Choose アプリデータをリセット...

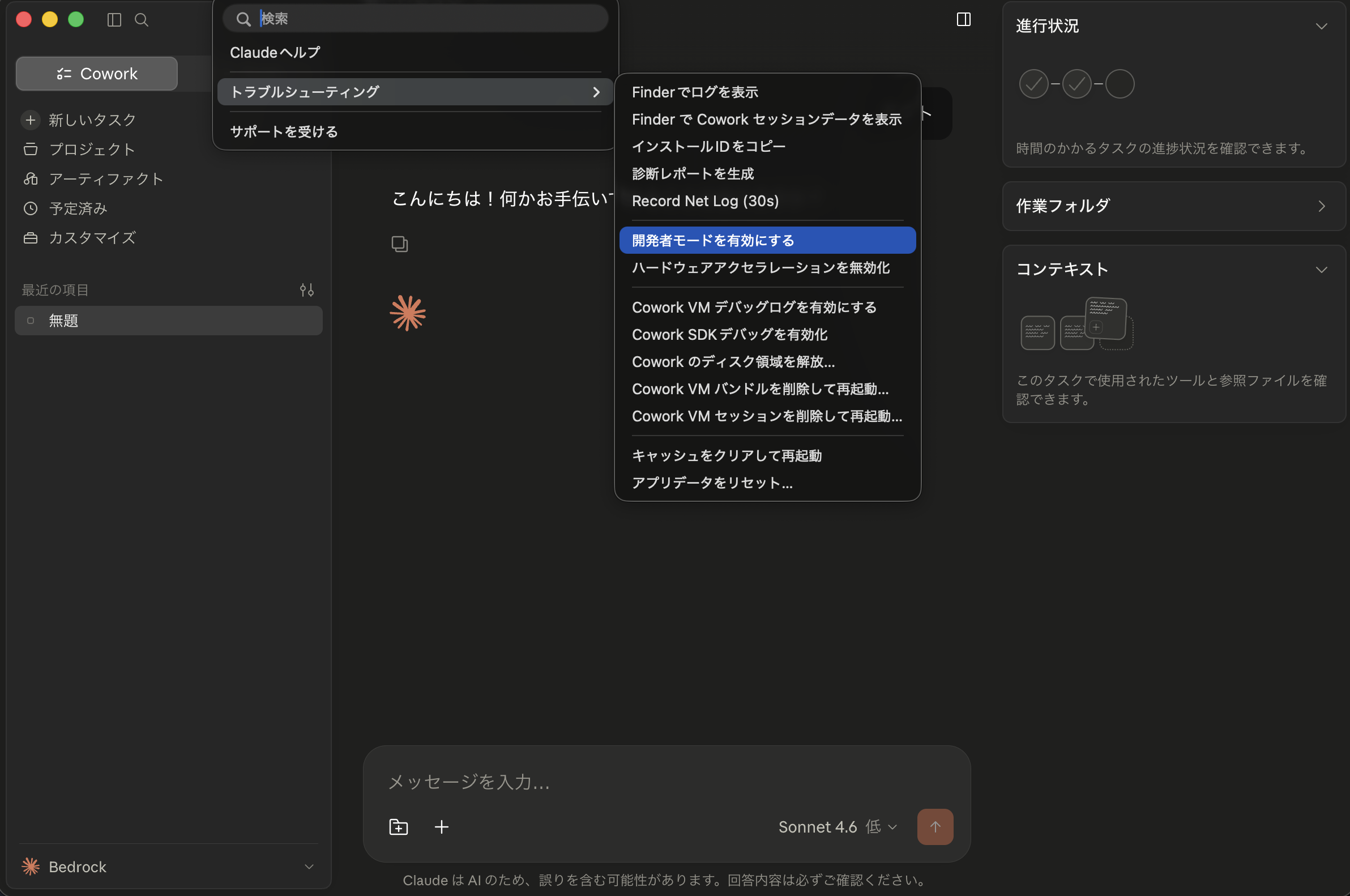(x=767, y=484)
